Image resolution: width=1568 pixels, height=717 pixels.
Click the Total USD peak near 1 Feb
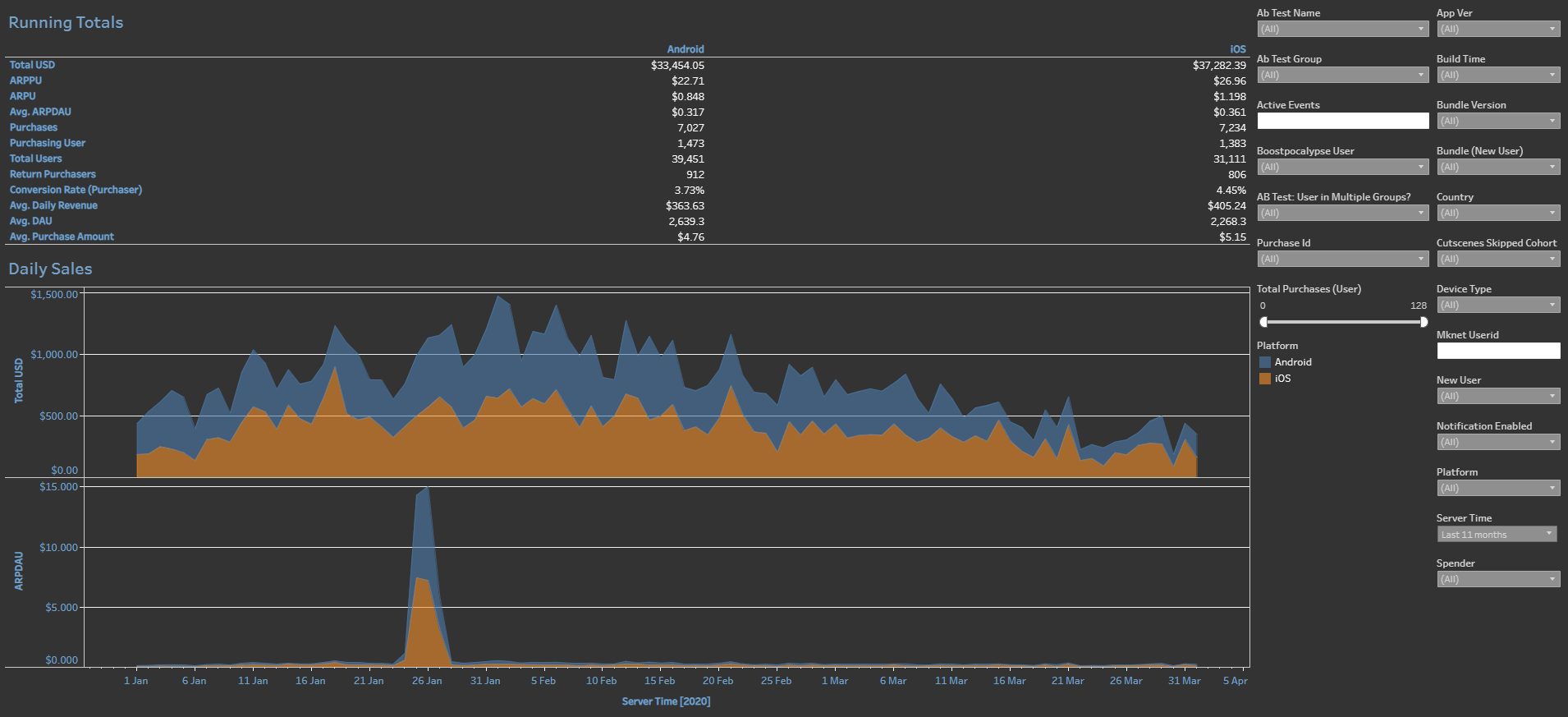tap(497, 296)
